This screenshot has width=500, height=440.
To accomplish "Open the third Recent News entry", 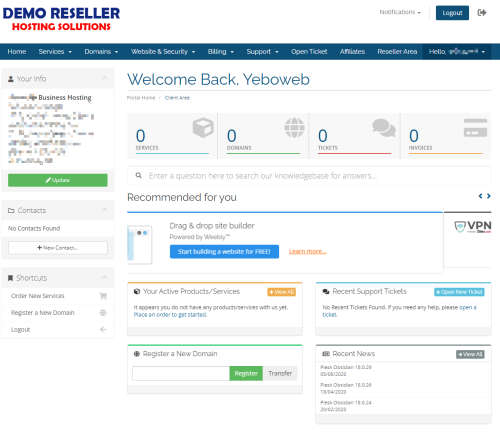I will pos(346,403).
